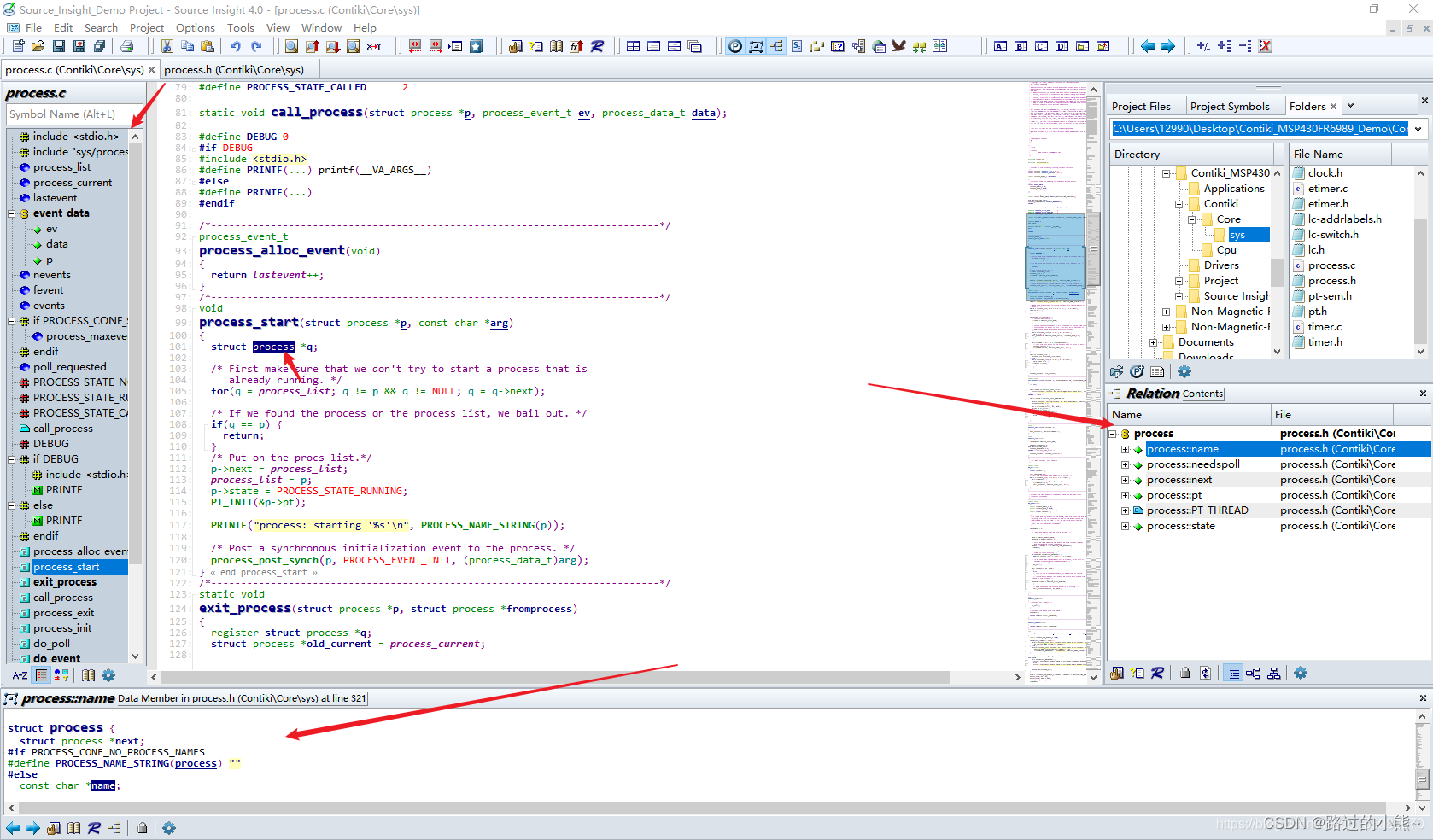Click the P Project window icon in toolbar
This screenshot has width=1433, height=840.
[x=735, y=46]
